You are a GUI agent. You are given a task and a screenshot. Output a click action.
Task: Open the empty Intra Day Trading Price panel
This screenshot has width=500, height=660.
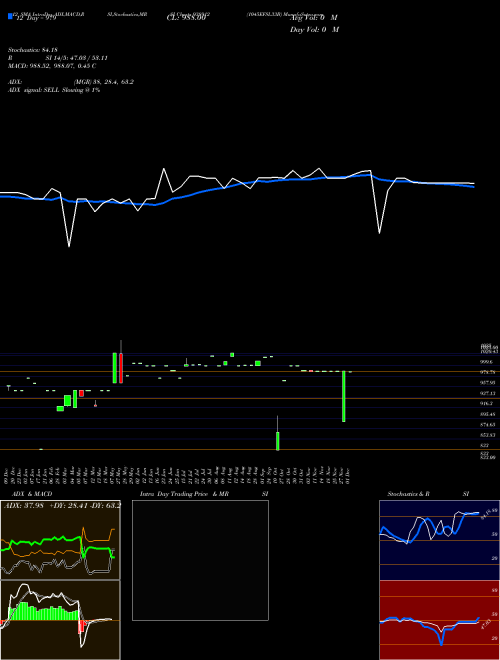pyautogui.click(x=200, y=560)
